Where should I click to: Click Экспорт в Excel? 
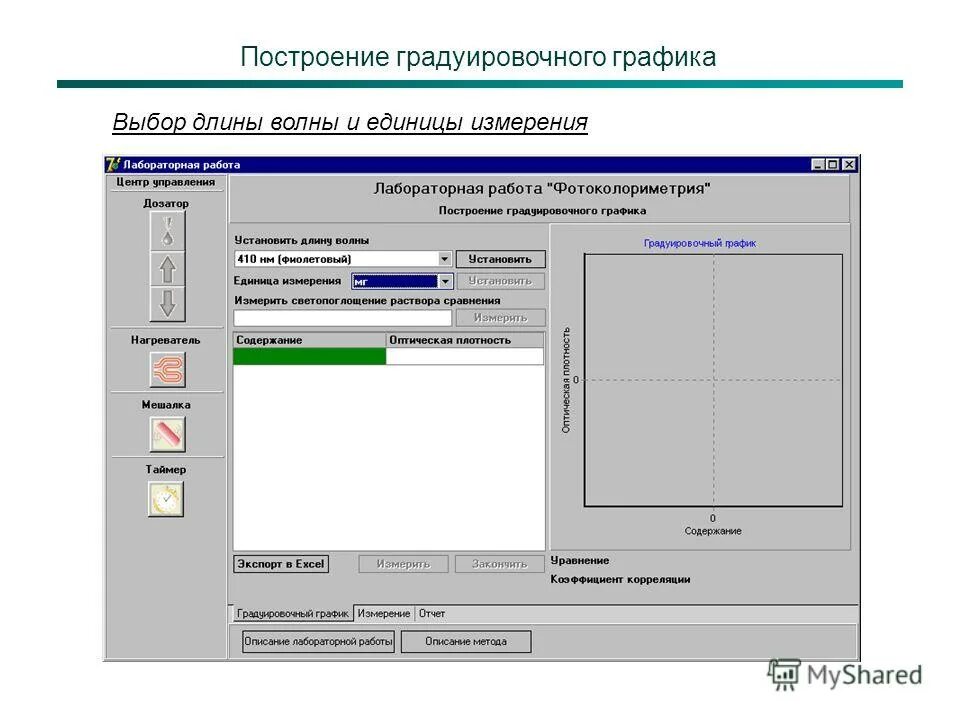281,563
